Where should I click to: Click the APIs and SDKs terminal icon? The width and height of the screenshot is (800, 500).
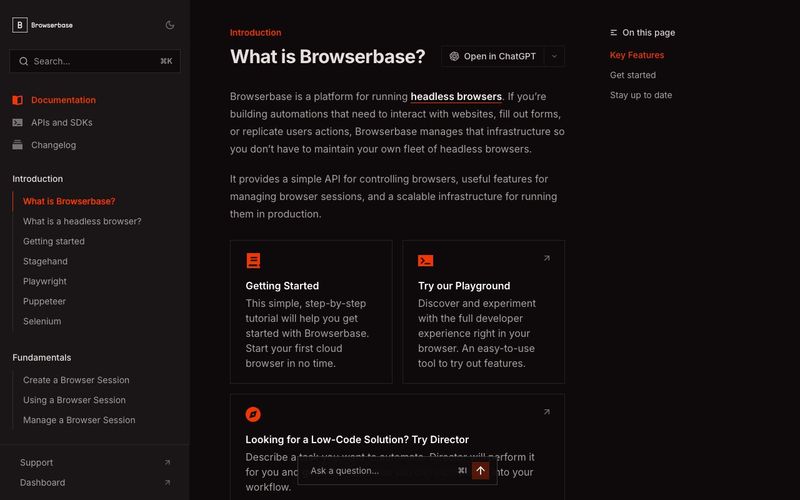click(x=17, y=122)
